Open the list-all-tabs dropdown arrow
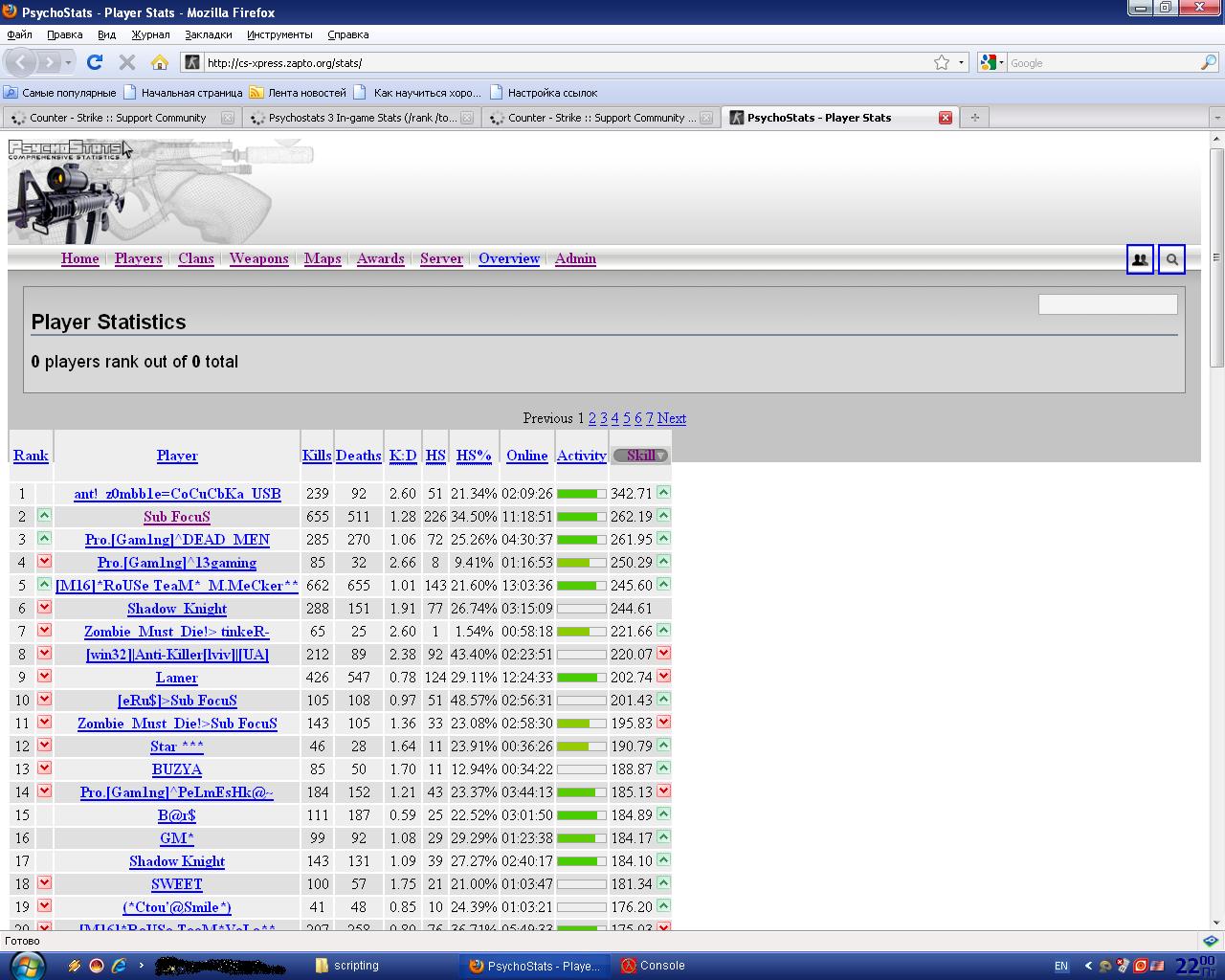 [x=1216, y=118]
